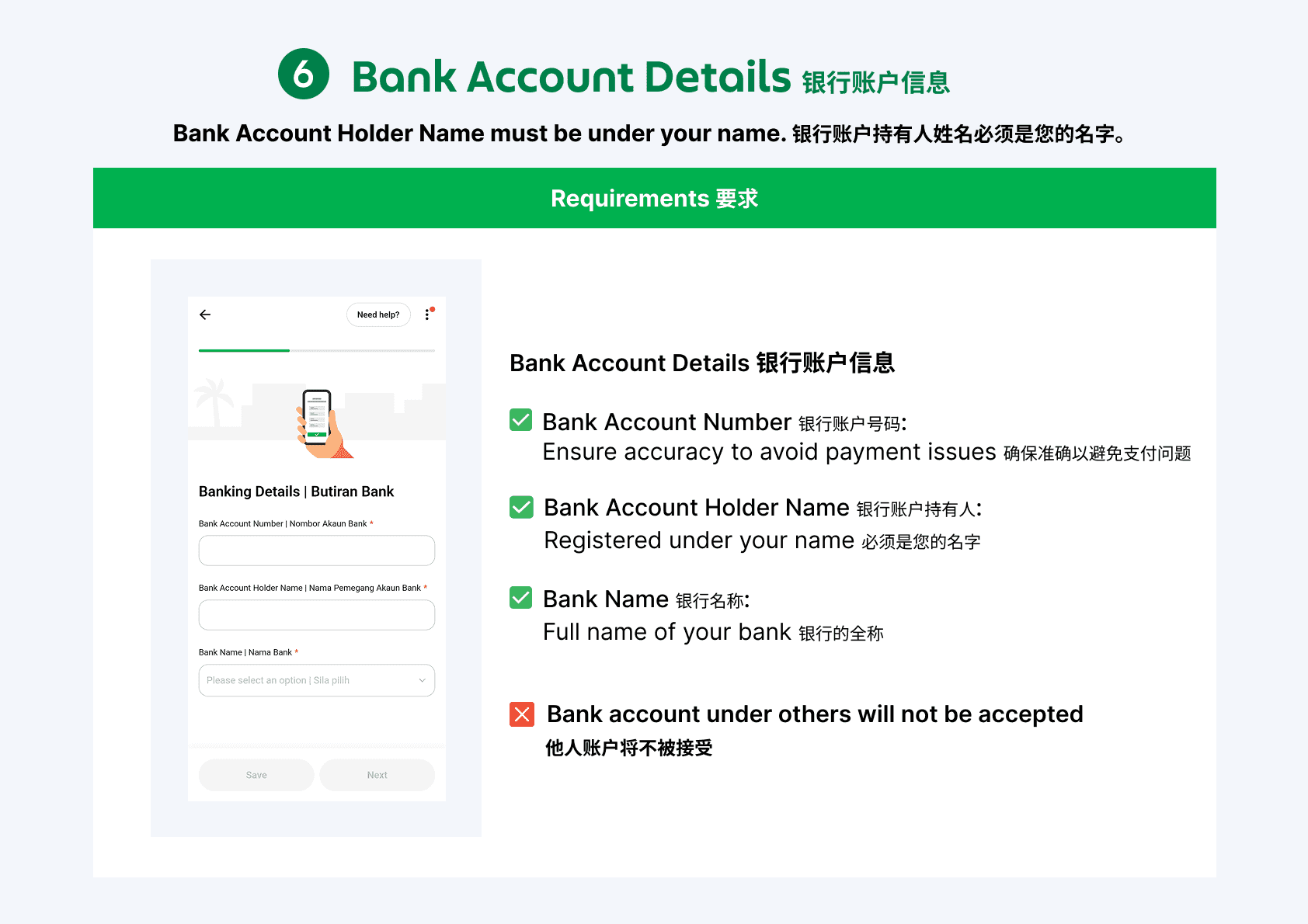Click the number 6 step badge

coord(304,74)
